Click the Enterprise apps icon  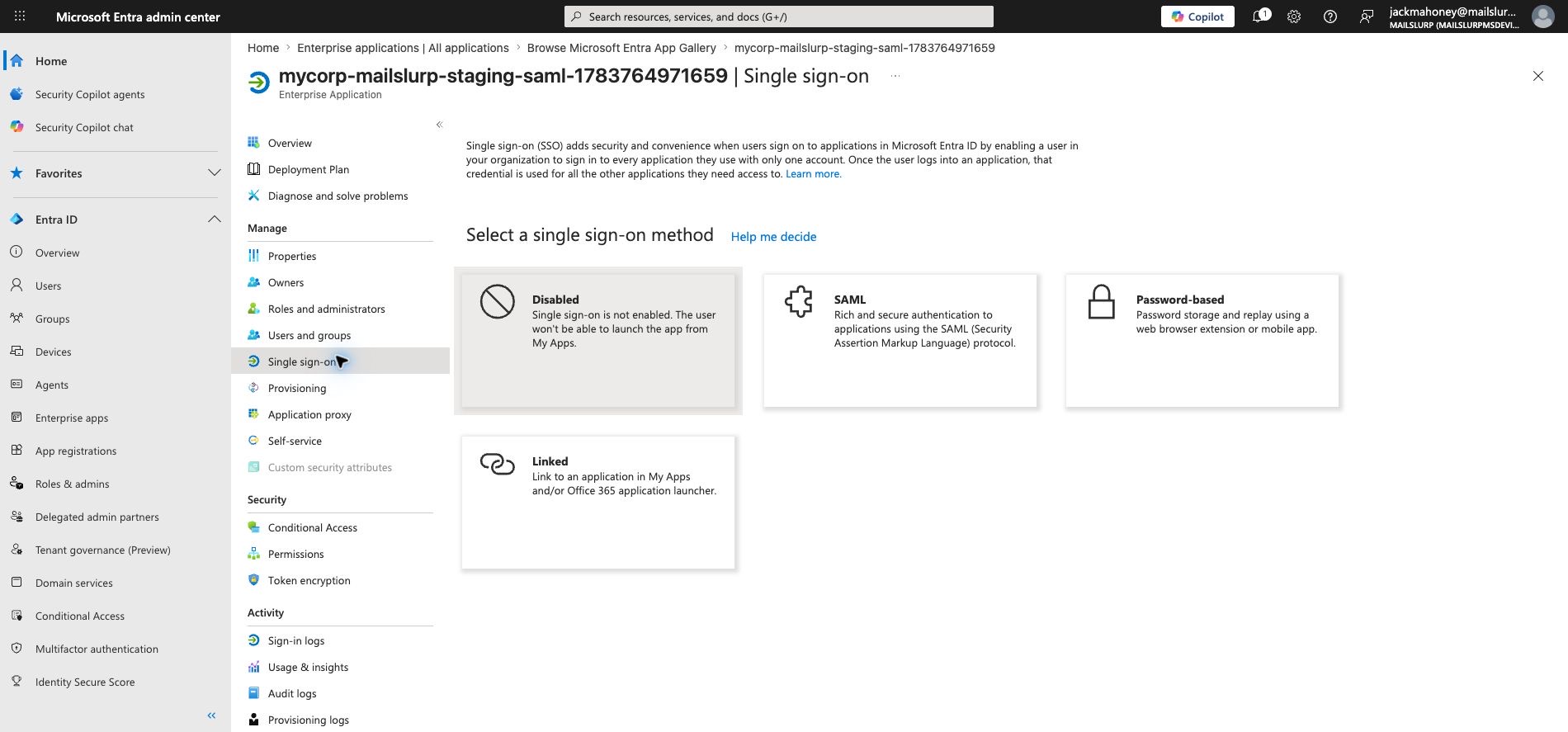[x=17, y=418]
